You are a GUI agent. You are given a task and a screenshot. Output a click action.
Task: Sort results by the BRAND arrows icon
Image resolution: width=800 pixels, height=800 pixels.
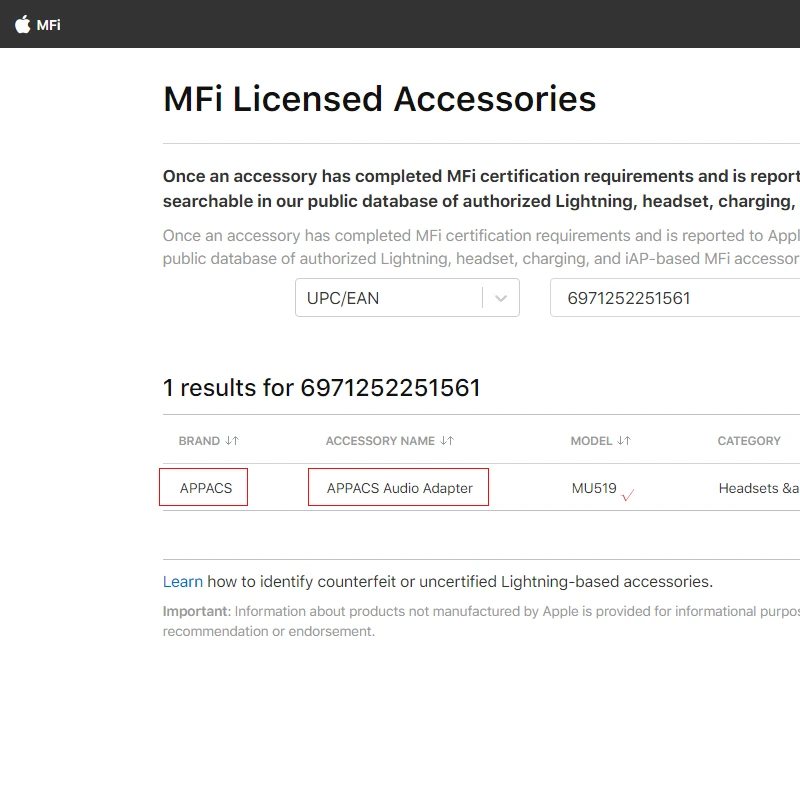232,441
